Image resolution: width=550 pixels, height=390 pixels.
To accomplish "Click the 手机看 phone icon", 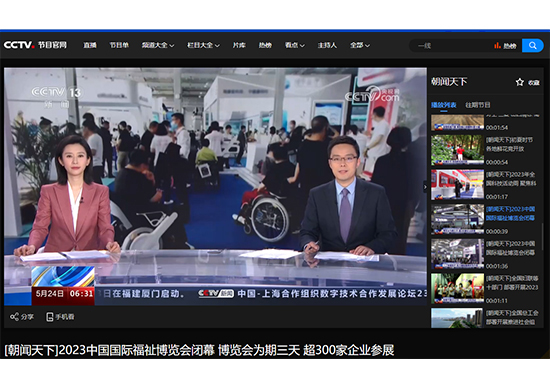I will point(50,317).
